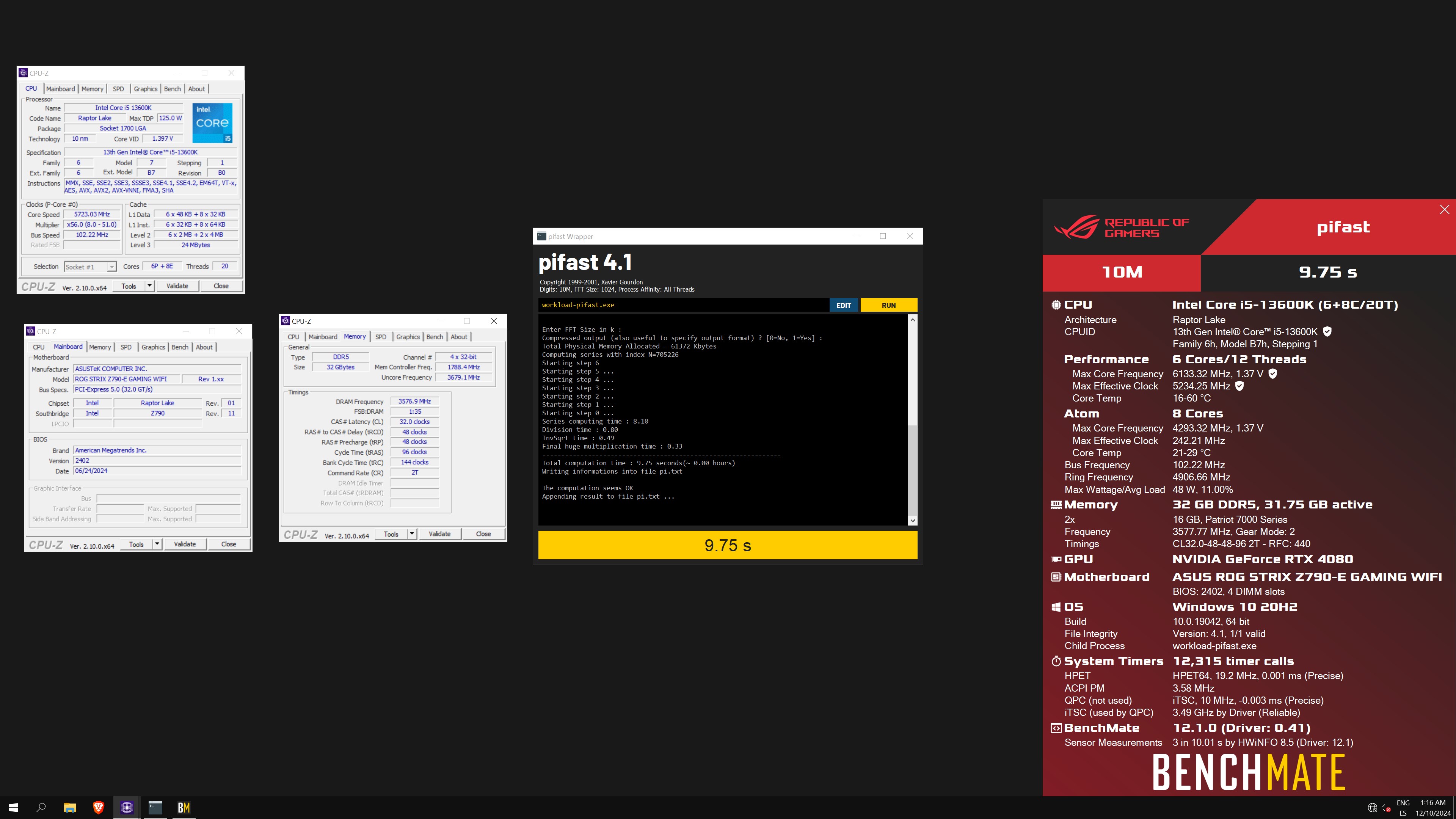Open Windows Start menu
The image size is (1456, 819).
click(x=14, y=808)
